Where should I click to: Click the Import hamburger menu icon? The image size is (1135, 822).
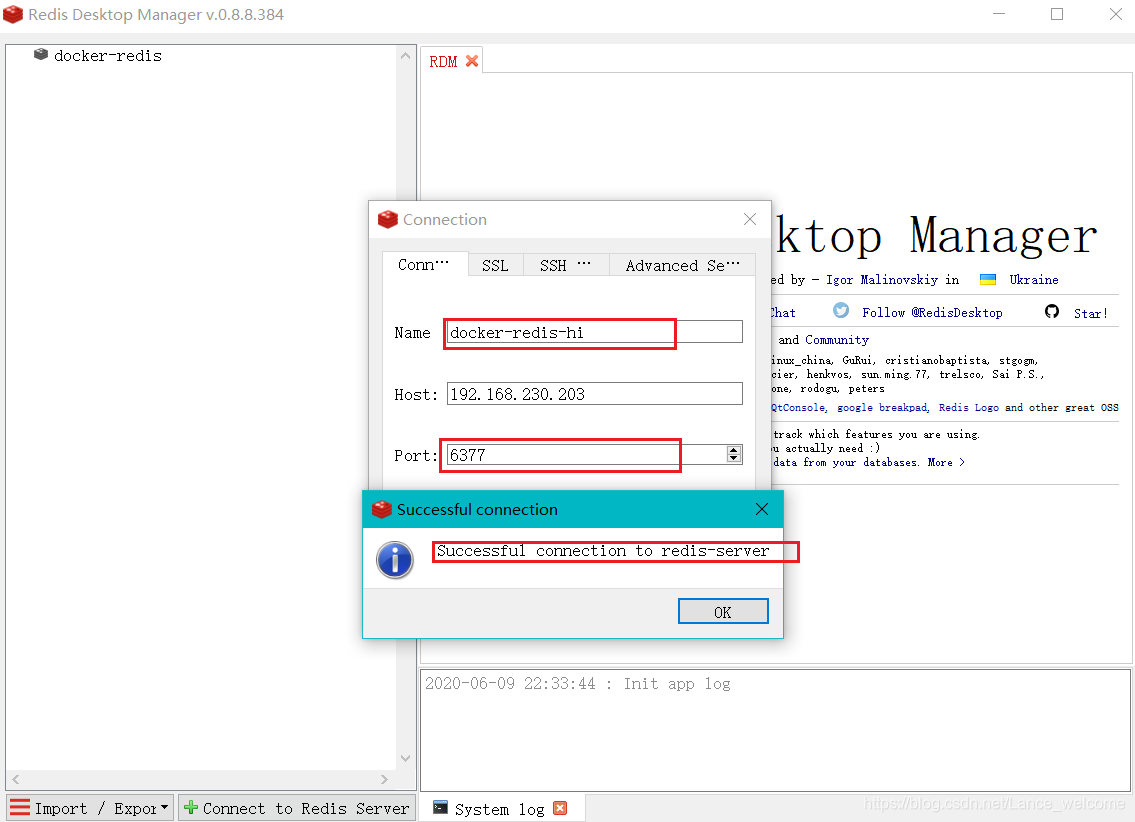tap(20, 808)
